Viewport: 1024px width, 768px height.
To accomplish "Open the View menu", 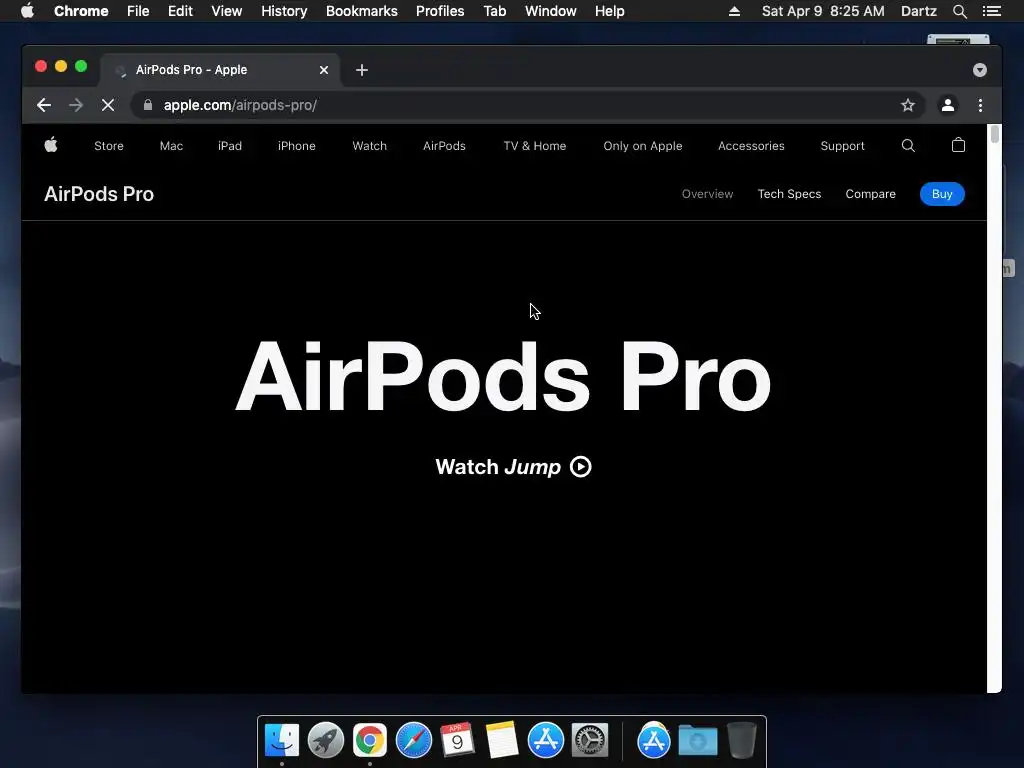I will click(227, 11).
